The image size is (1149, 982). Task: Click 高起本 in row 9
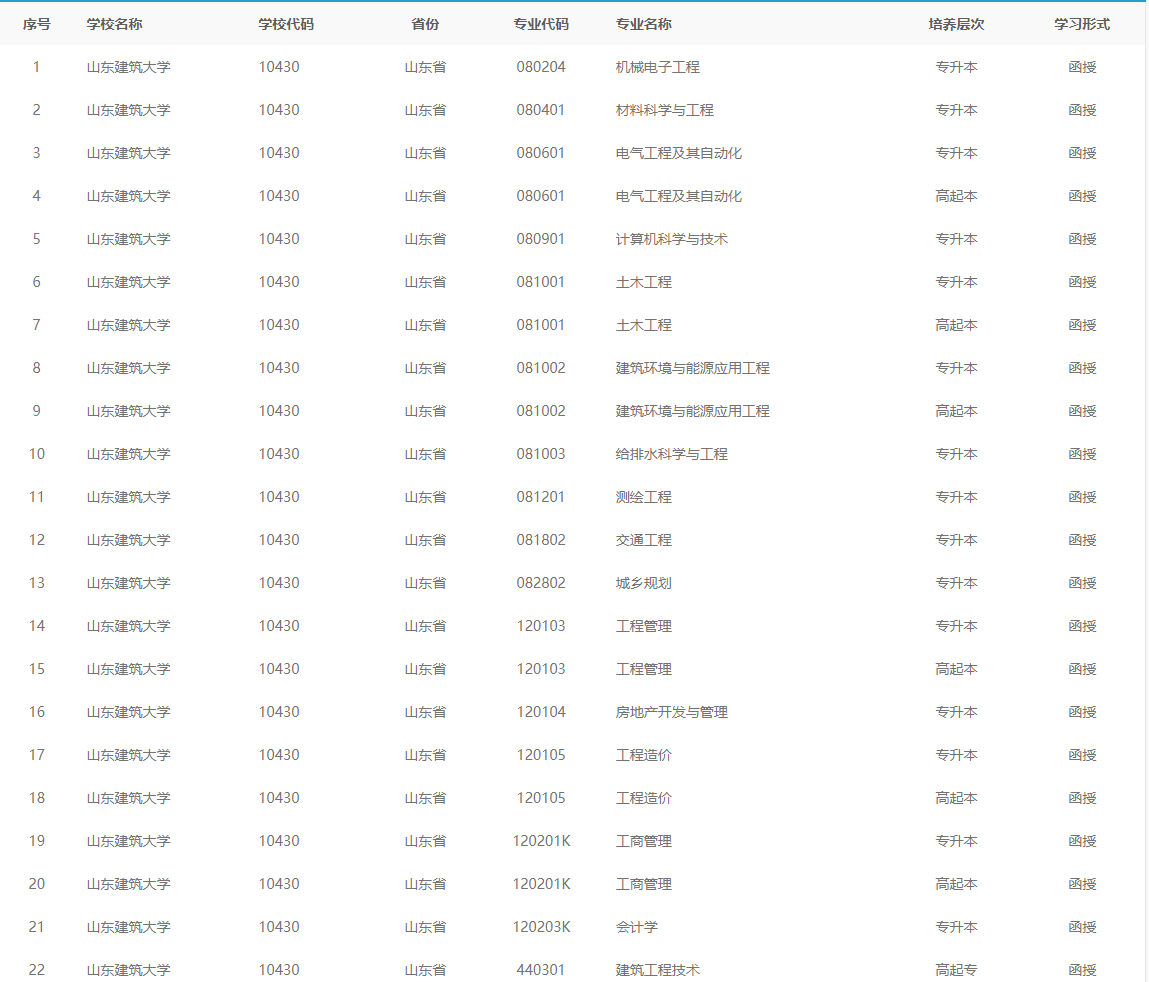coord(956,411)
